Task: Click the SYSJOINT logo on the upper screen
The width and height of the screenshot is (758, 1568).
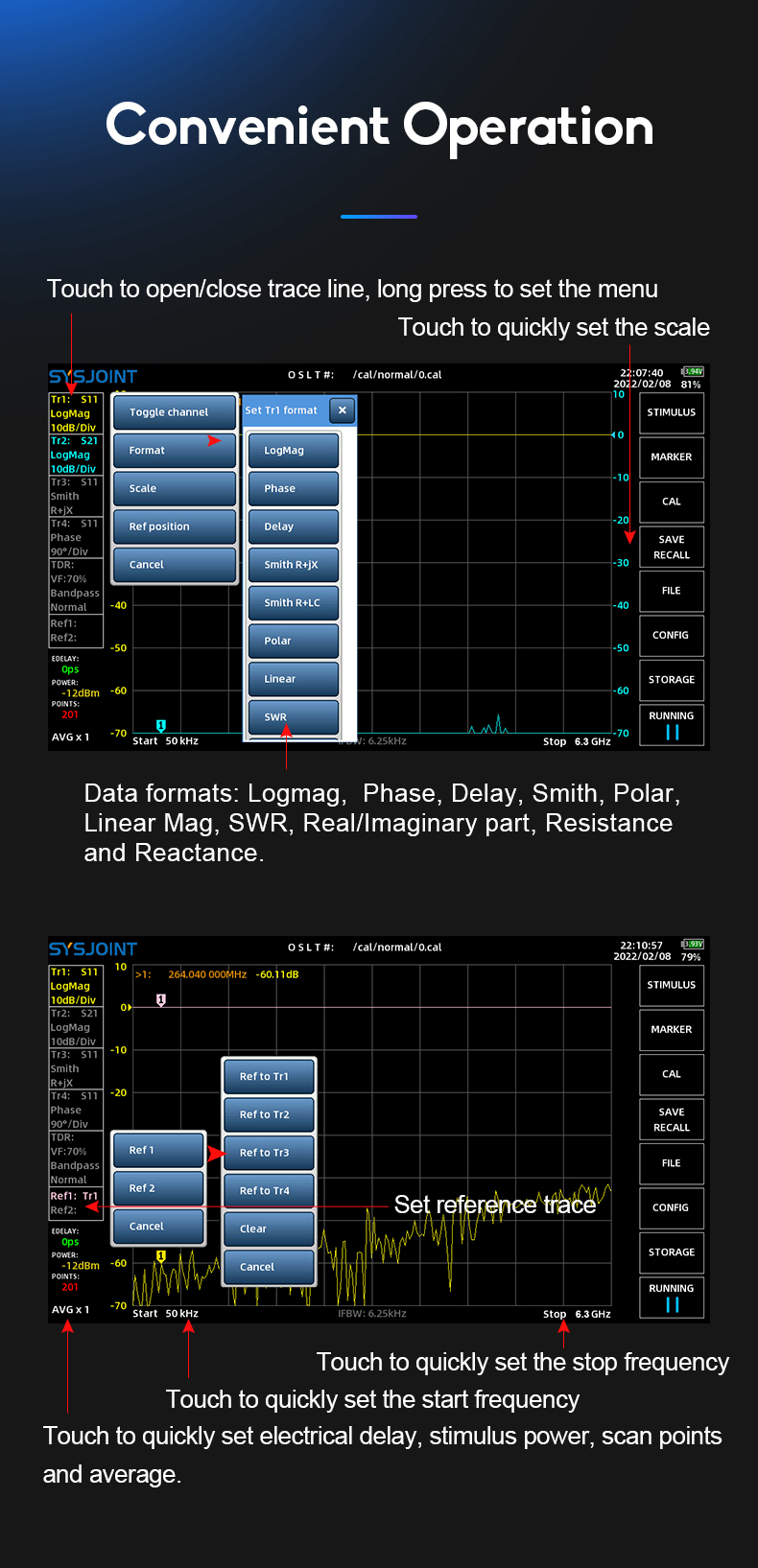Action: coord(93,377)
